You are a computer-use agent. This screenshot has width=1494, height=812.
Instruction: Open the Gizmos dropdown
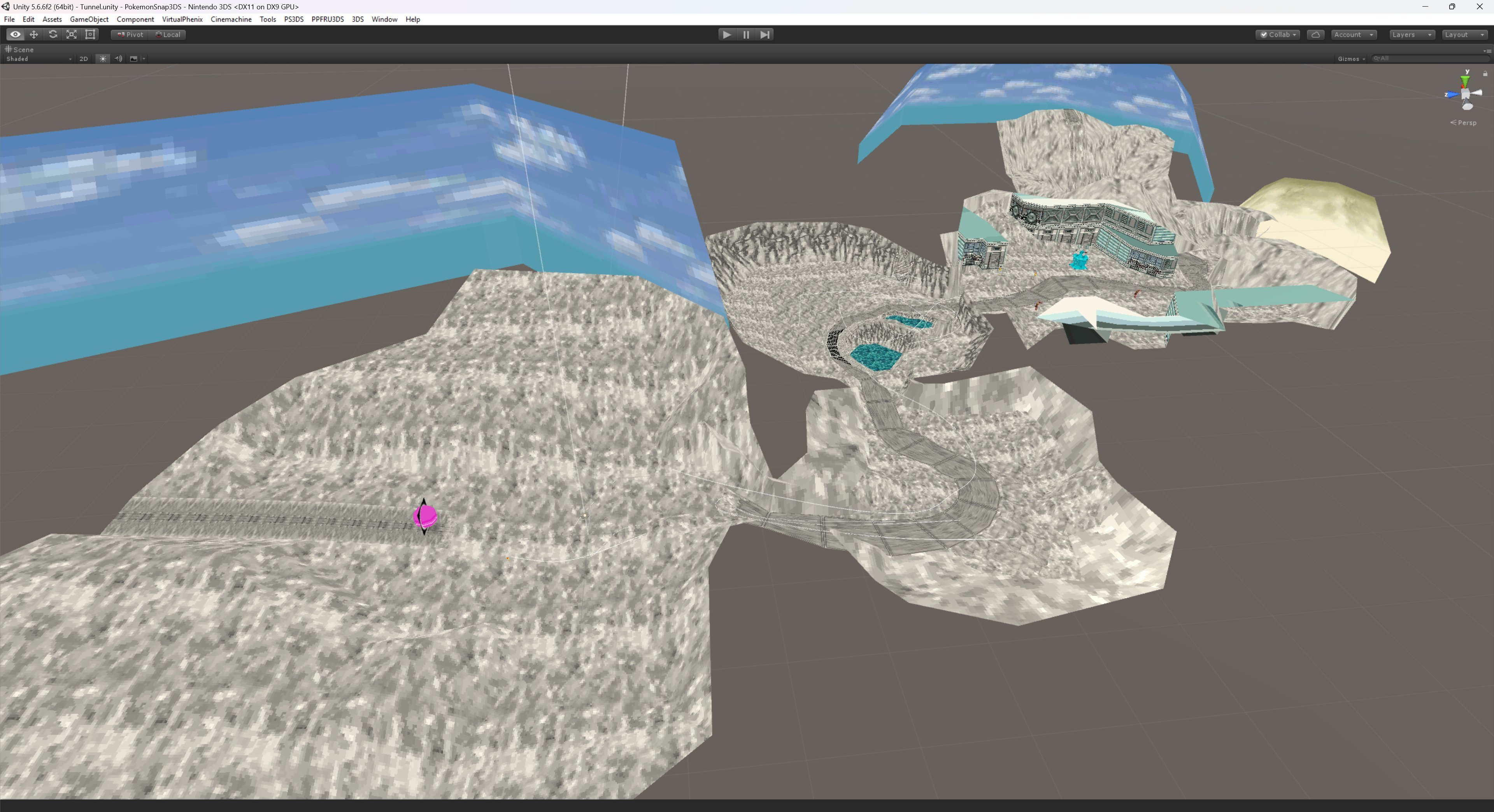pos(1351,59)
